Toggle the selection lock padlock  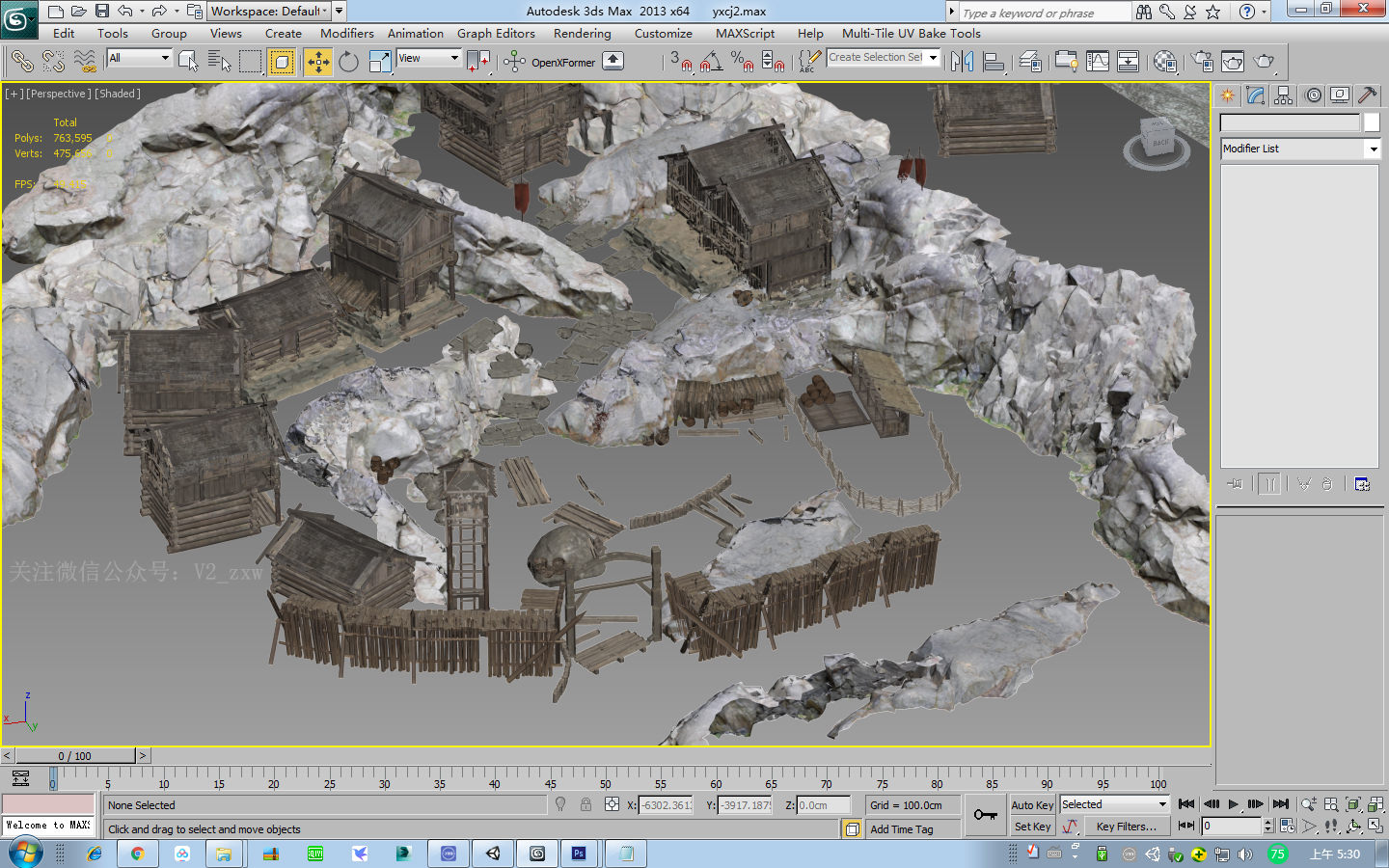[x=586, y=804]
